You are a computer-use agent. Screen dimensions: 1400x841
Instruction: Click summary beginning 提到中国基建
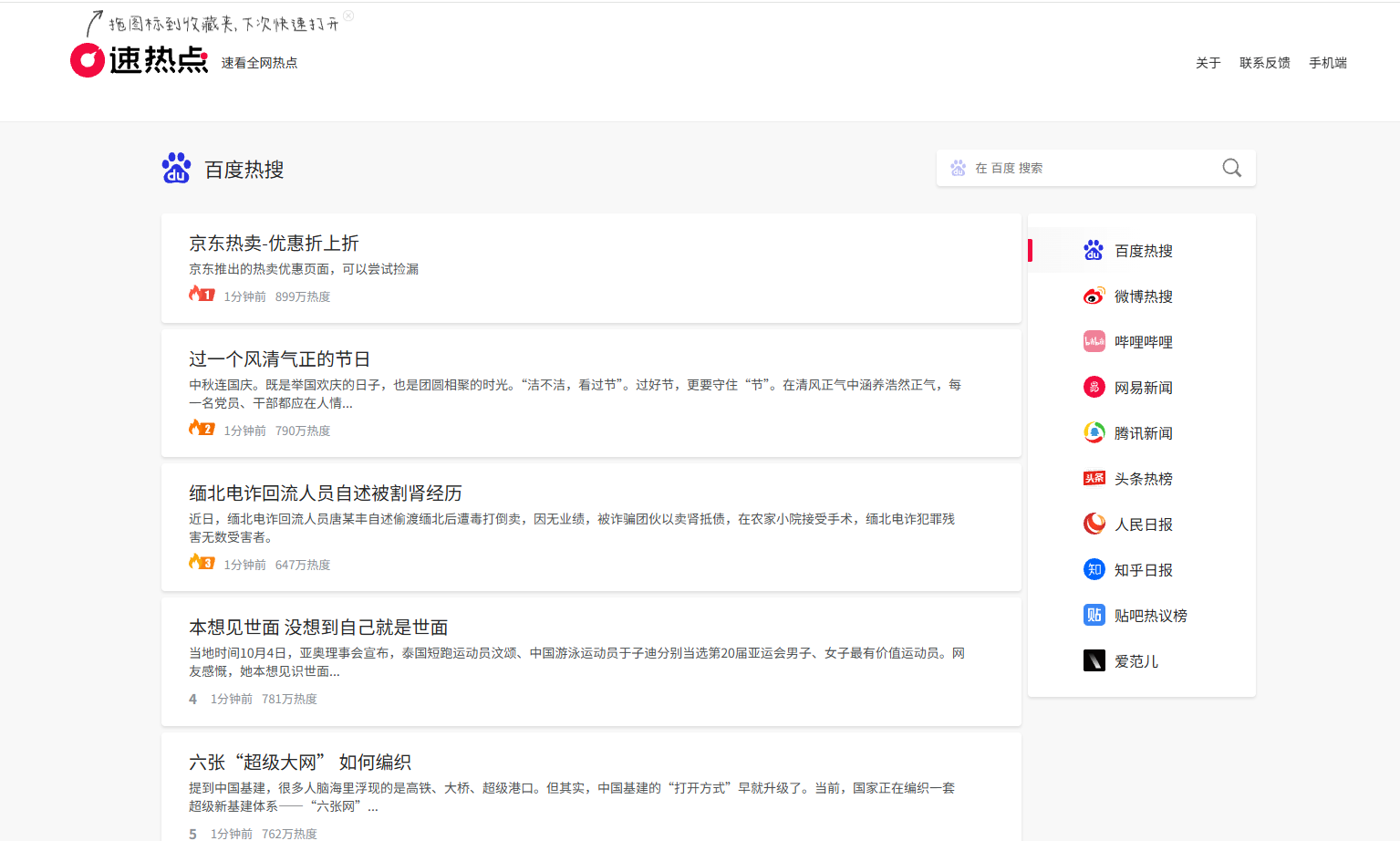point(572,797)
